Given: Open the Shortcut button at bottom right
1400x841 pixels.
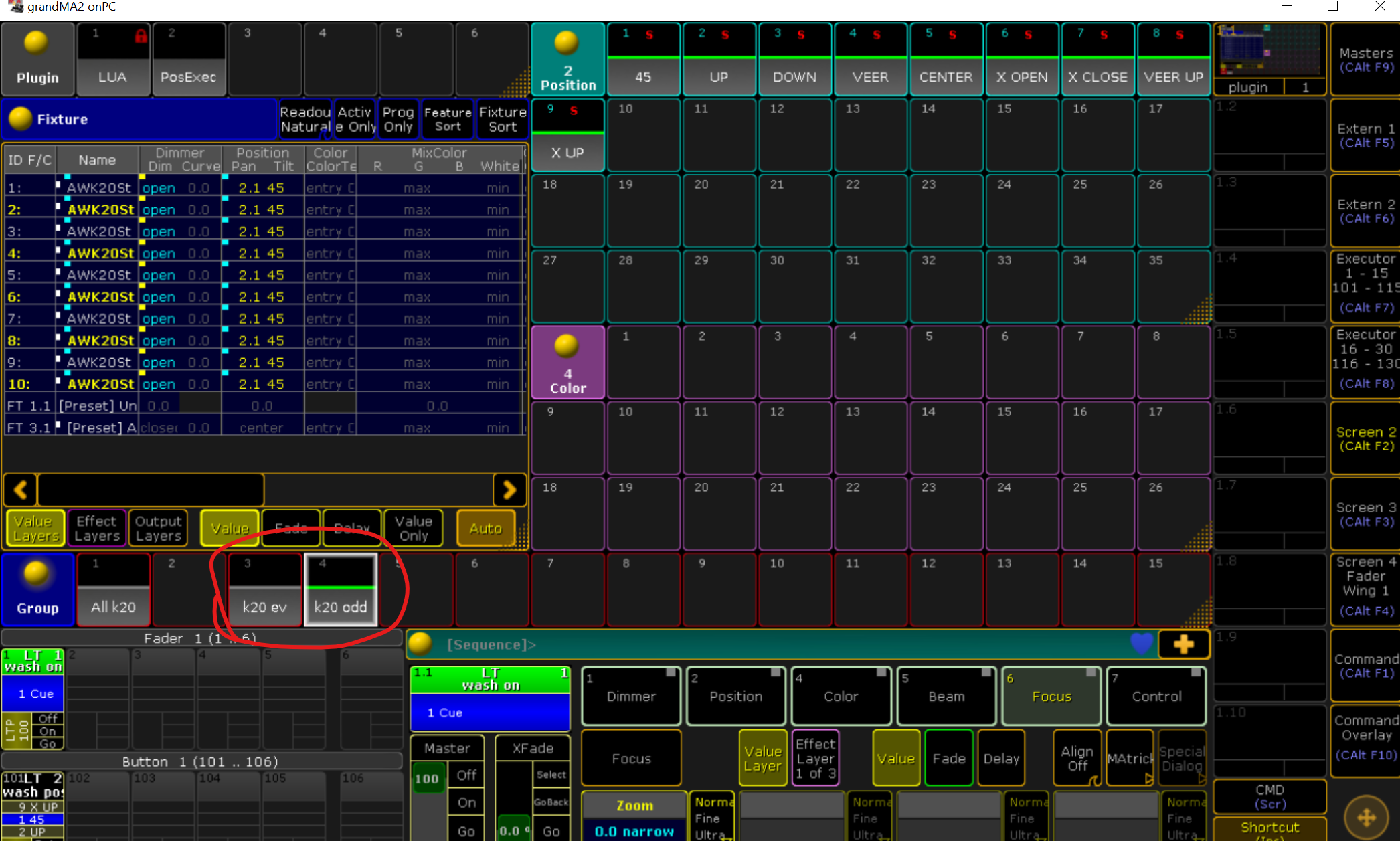Looking at the screenshot, I should click(x=1270, y=828).
